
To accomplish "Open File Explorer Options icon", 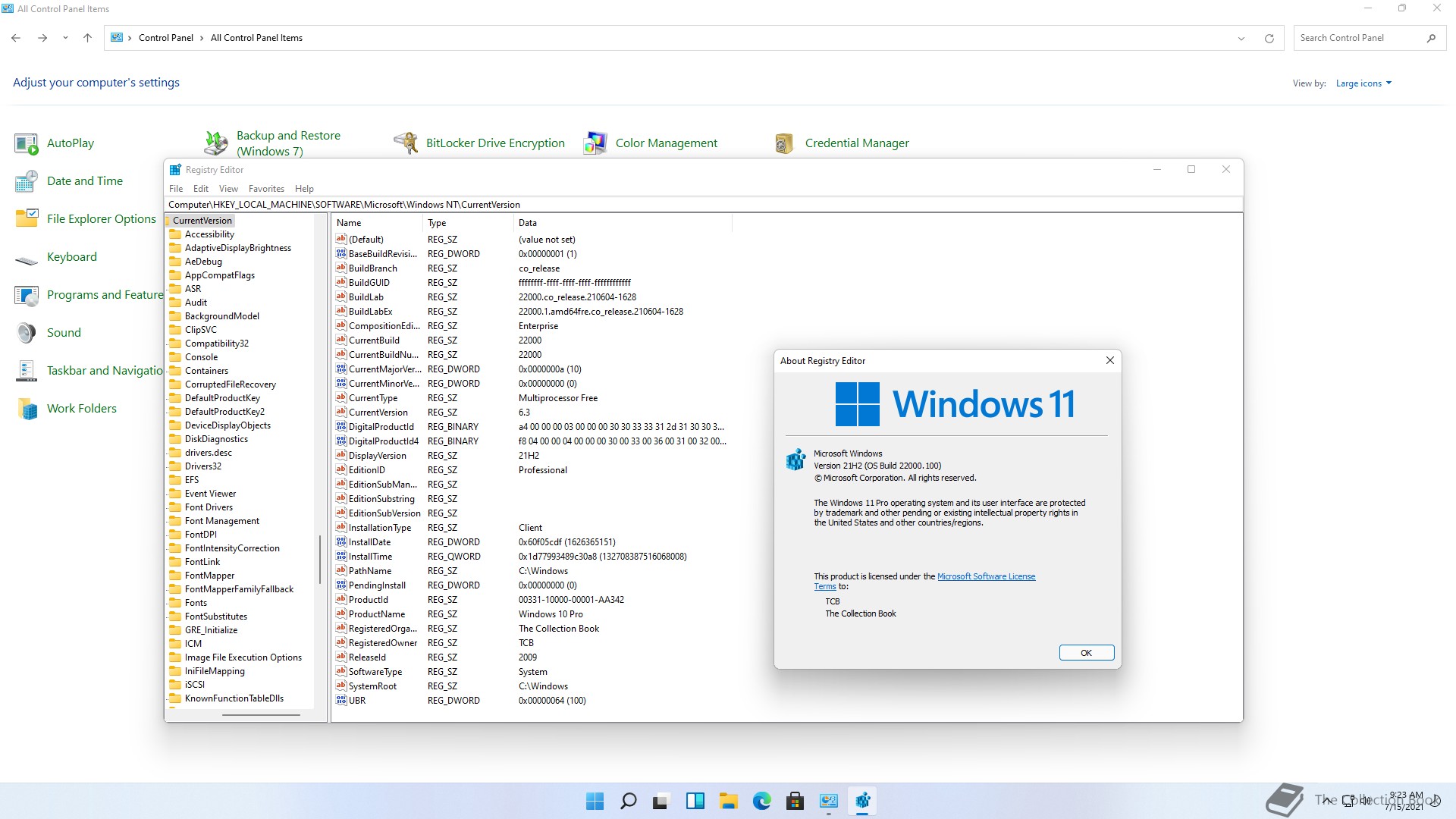I will (27, 219).
